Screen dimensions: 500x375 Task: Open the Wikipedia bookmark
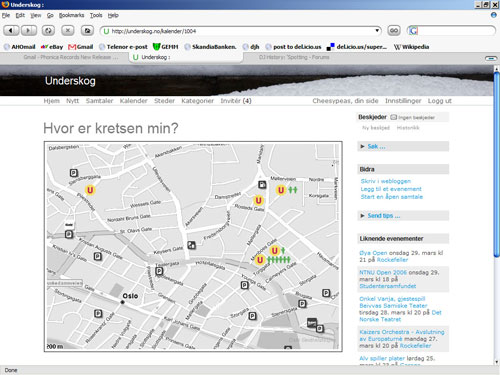click(x=411, y=47)
